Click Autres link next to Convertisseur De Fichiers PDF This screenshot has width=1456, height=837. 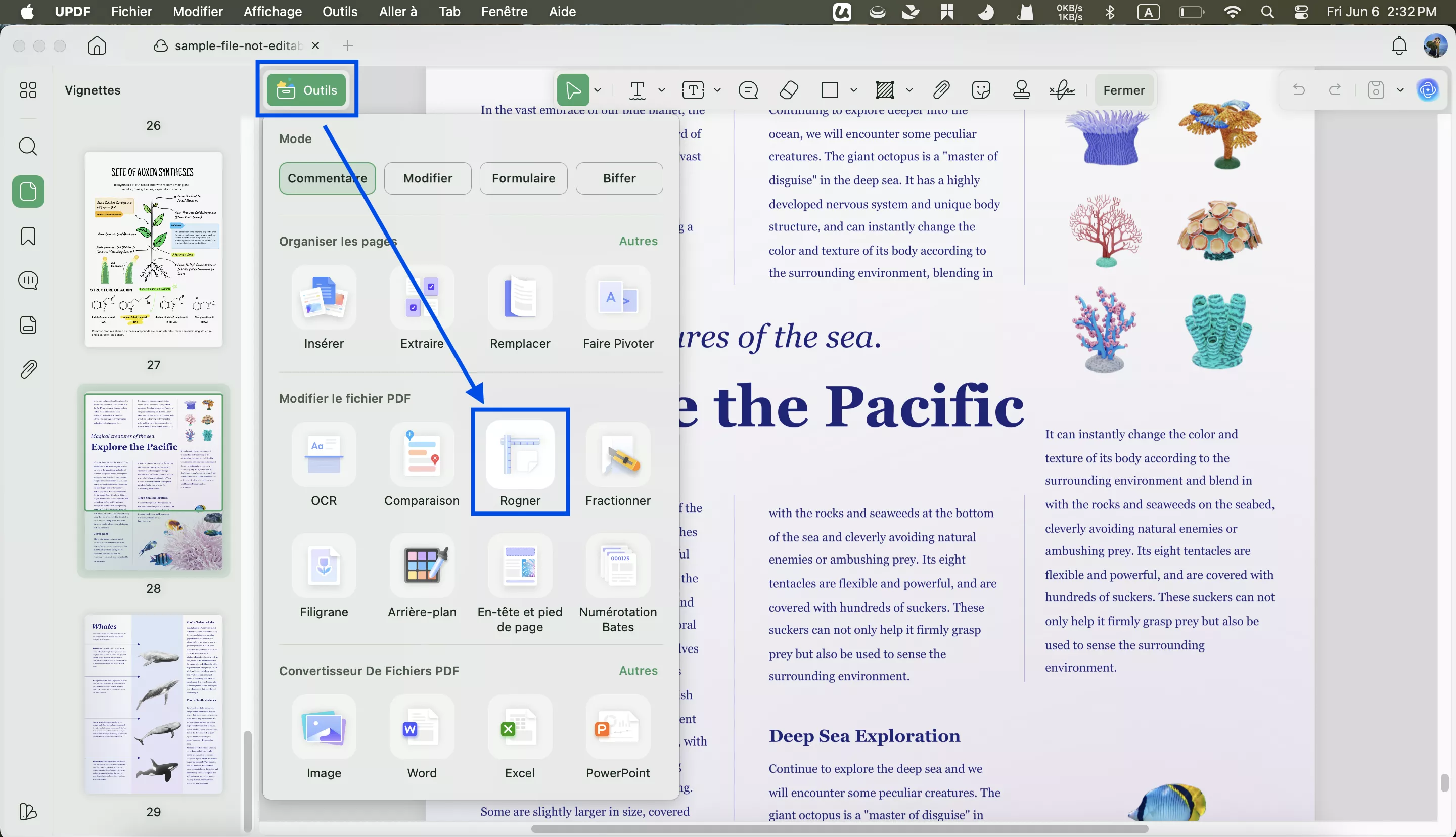click(x=638, y=670)
